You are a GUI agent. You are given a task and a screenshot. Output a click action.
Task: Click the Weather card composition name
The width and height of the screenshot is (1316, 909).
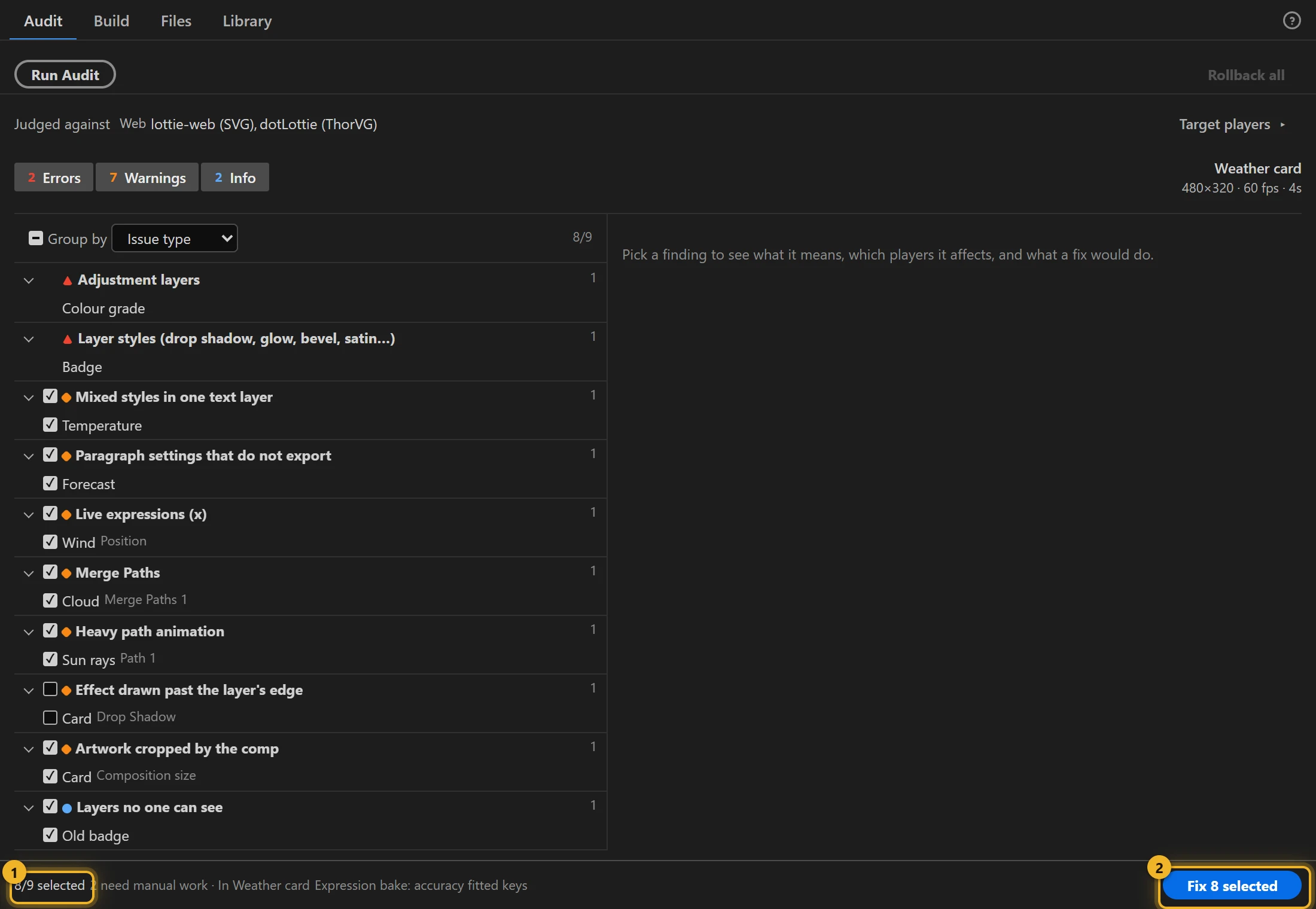pos(1257,169)
